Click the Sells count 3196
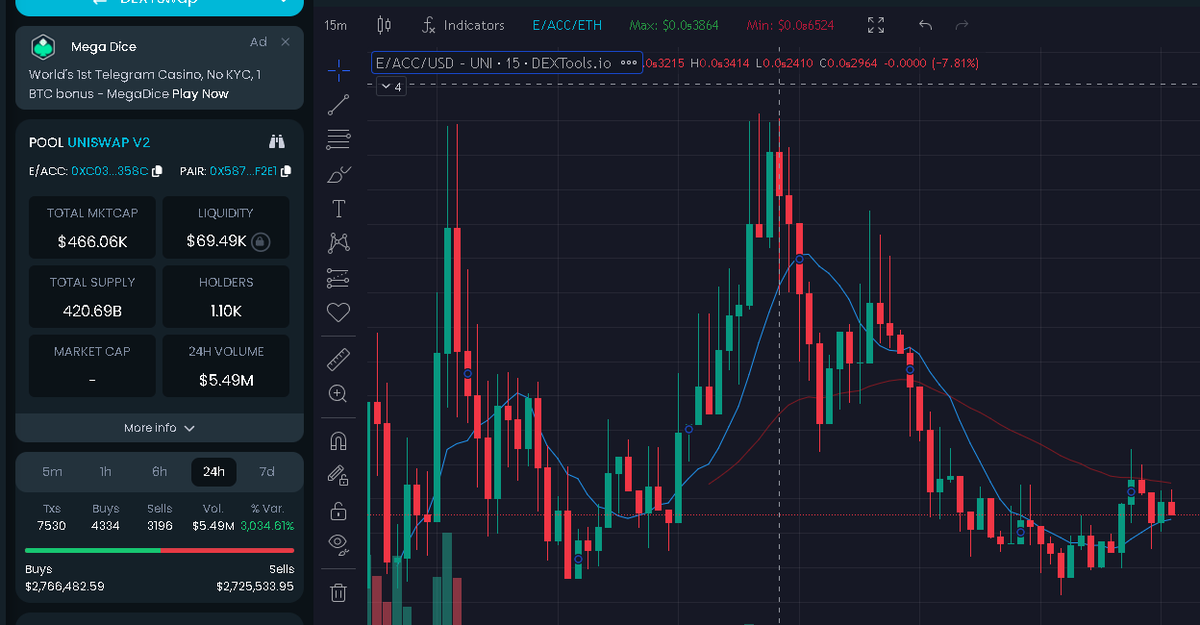Screen dimensions: 1200x625 pos(160,525)
